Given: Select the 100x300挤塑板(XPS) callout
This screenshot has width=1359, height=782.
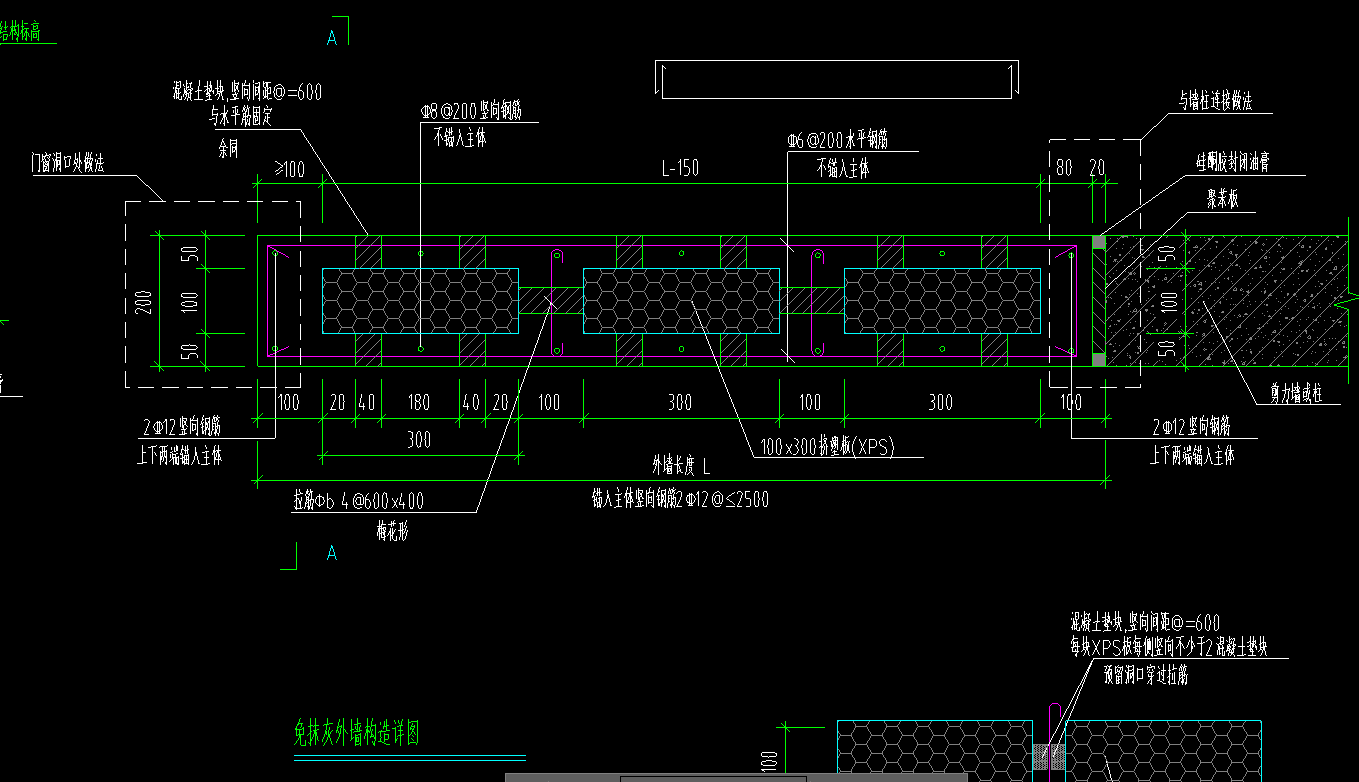Looking at the screenshot, I should coord(826,447).
